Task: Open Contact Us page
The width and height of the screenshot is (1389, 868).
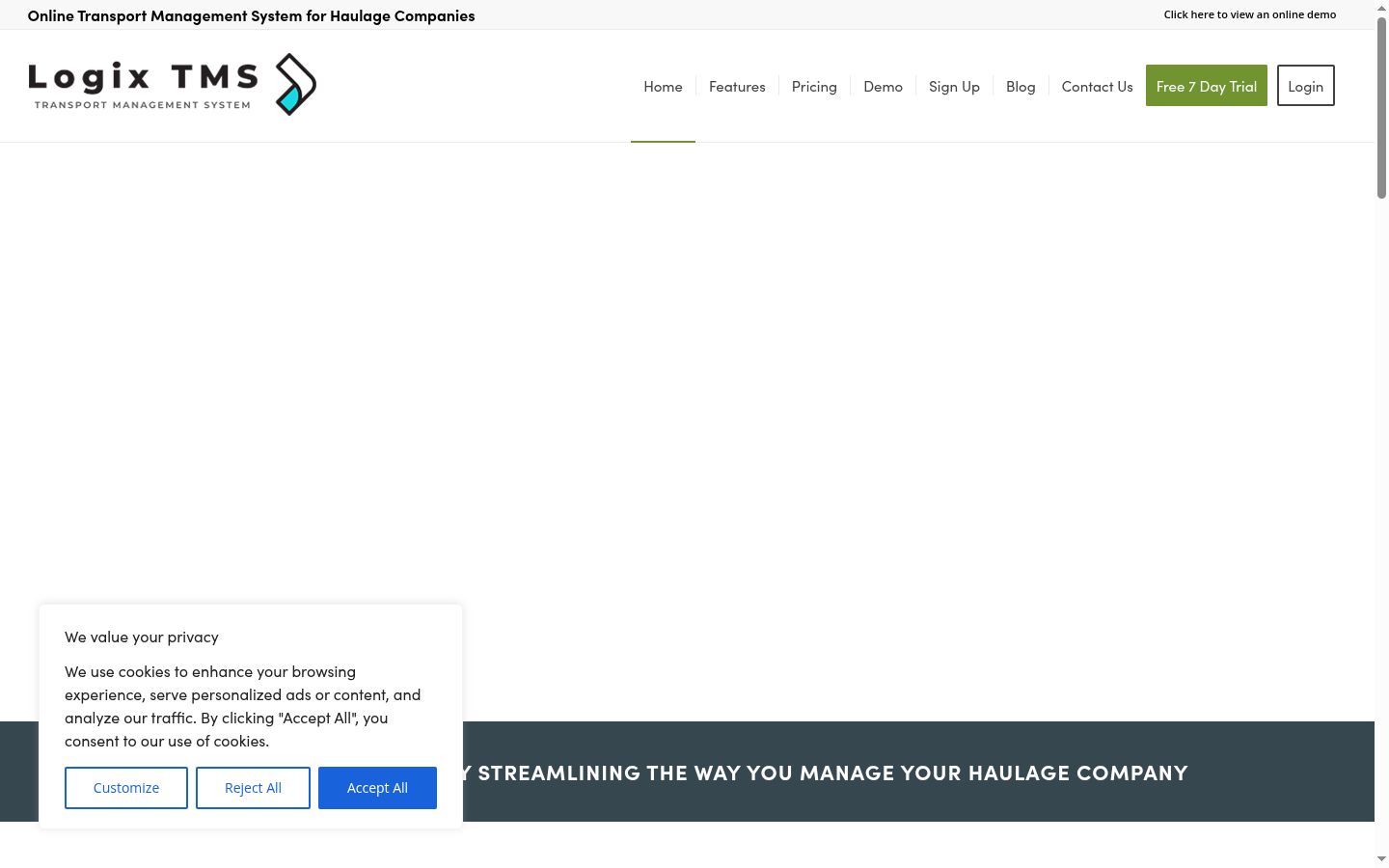Action: pyautogui.click(x=1097, y=87)
